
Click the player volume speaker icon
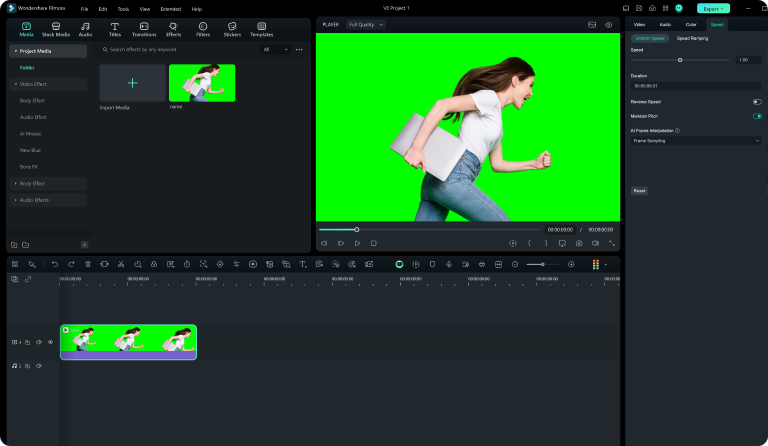(x=595, y=243)
